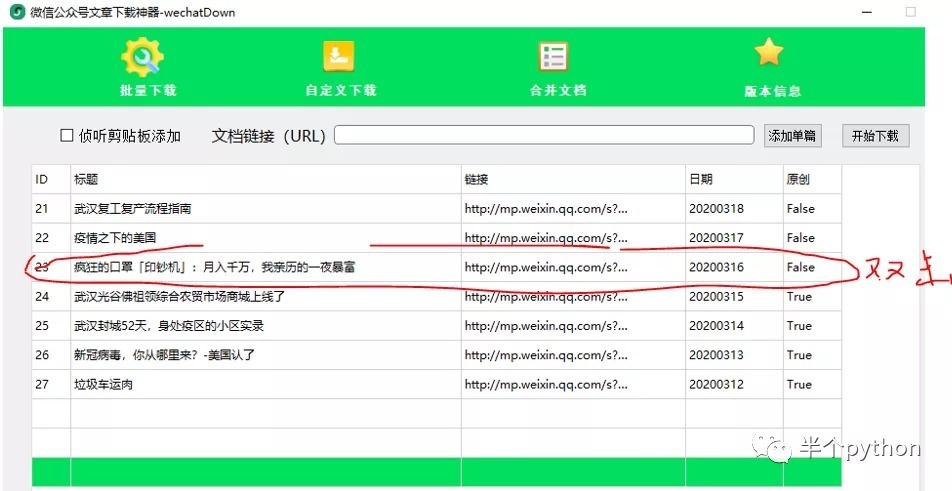The height and width of the screenshot is (491, 952).
Task: Select row 新冠病毒，你从哪里来？-美国认了
Action: click(437, 355)
